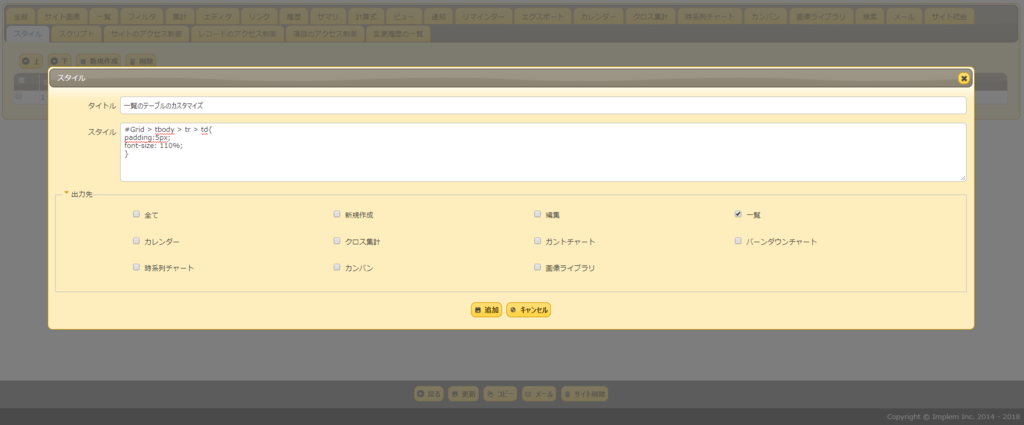The image size is (1024, 425).
Task: Select the スタイル sub-tab
Action: 27,34
